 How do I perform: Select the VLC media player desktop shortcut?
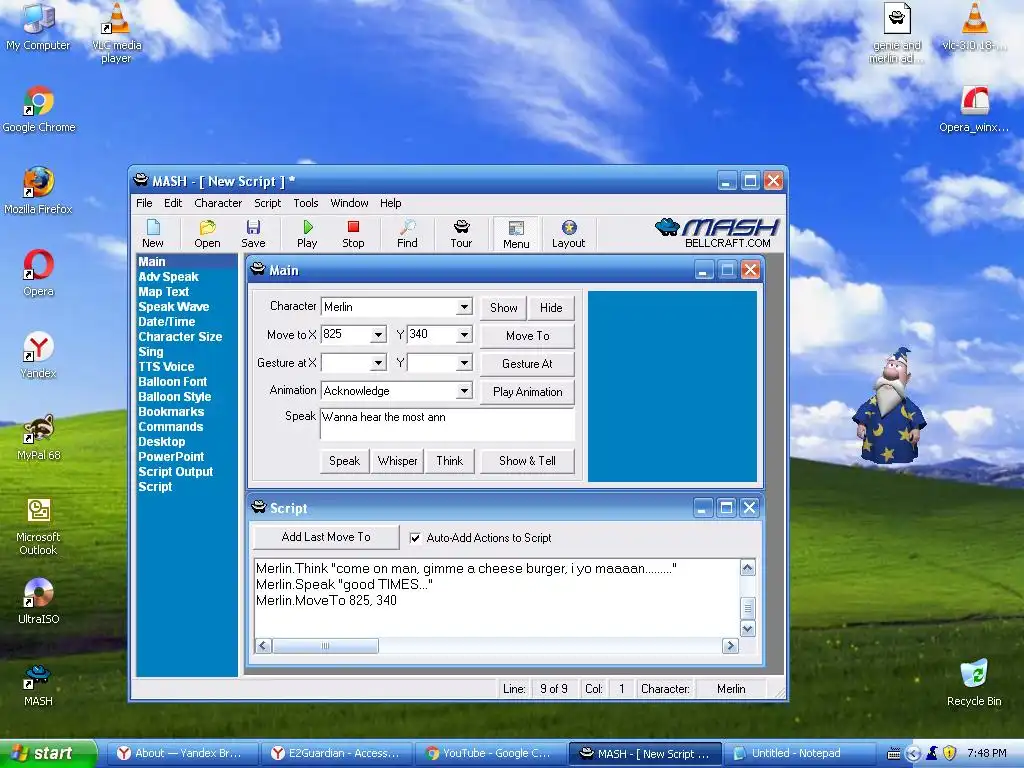[116, 33]
